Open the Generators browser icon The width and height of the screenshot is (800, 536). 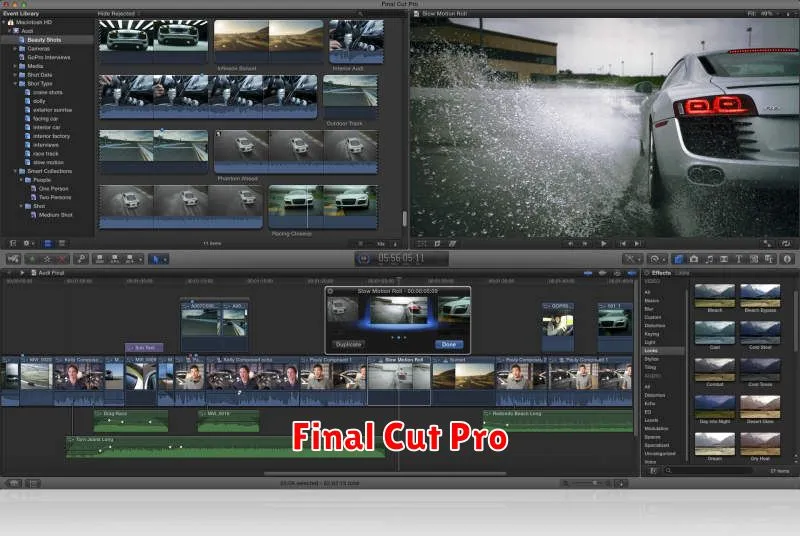pos(754,259)
